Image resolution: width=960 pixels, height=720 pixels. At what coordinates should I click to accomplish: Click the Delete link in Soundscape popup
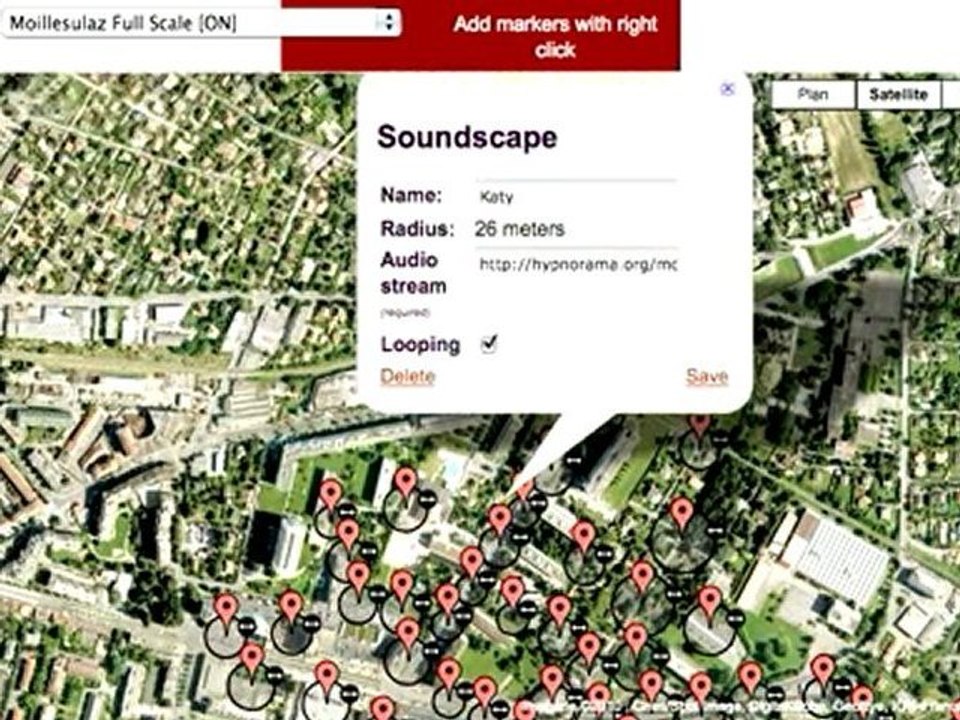point(408,376)
